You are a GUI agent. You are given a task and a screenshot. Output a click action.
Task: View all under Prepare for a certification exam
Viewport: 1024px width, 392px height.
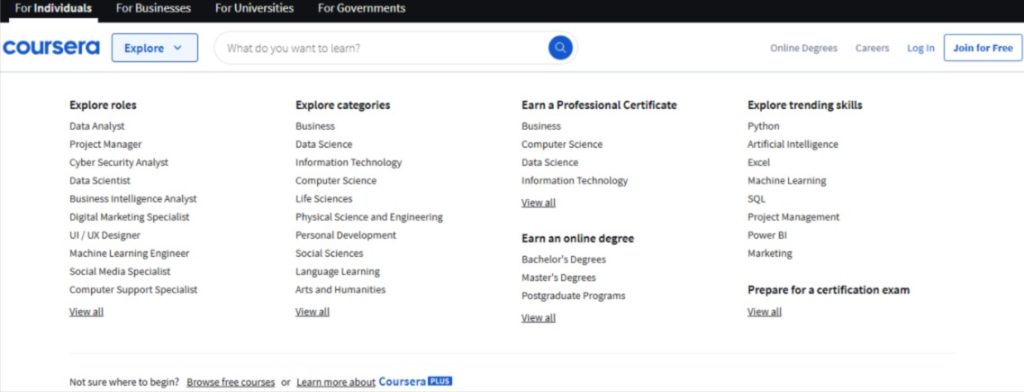tap(765, 312)
